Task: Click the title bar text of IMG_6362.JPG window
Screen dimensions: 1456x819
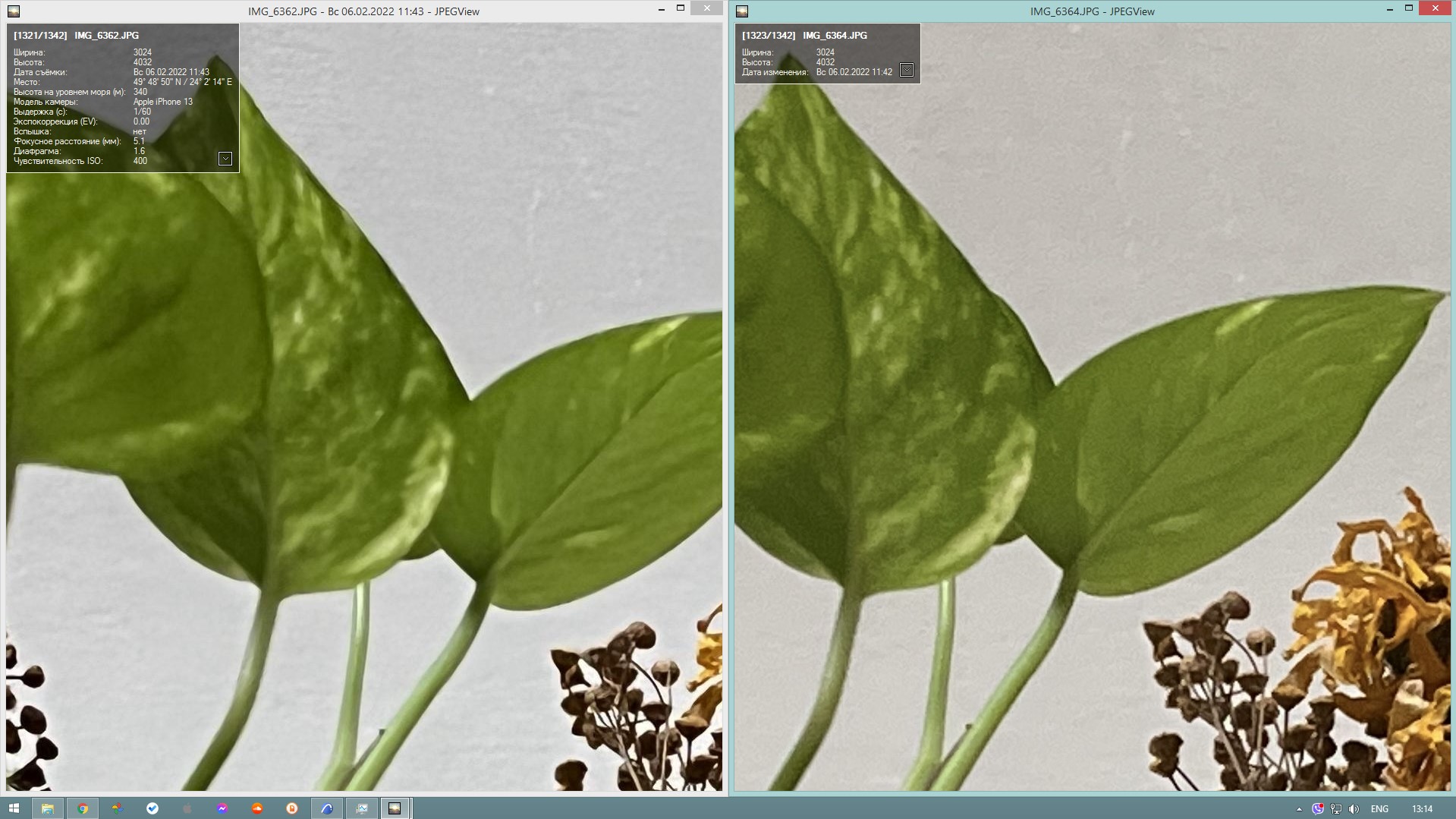Action: [363, 11]
